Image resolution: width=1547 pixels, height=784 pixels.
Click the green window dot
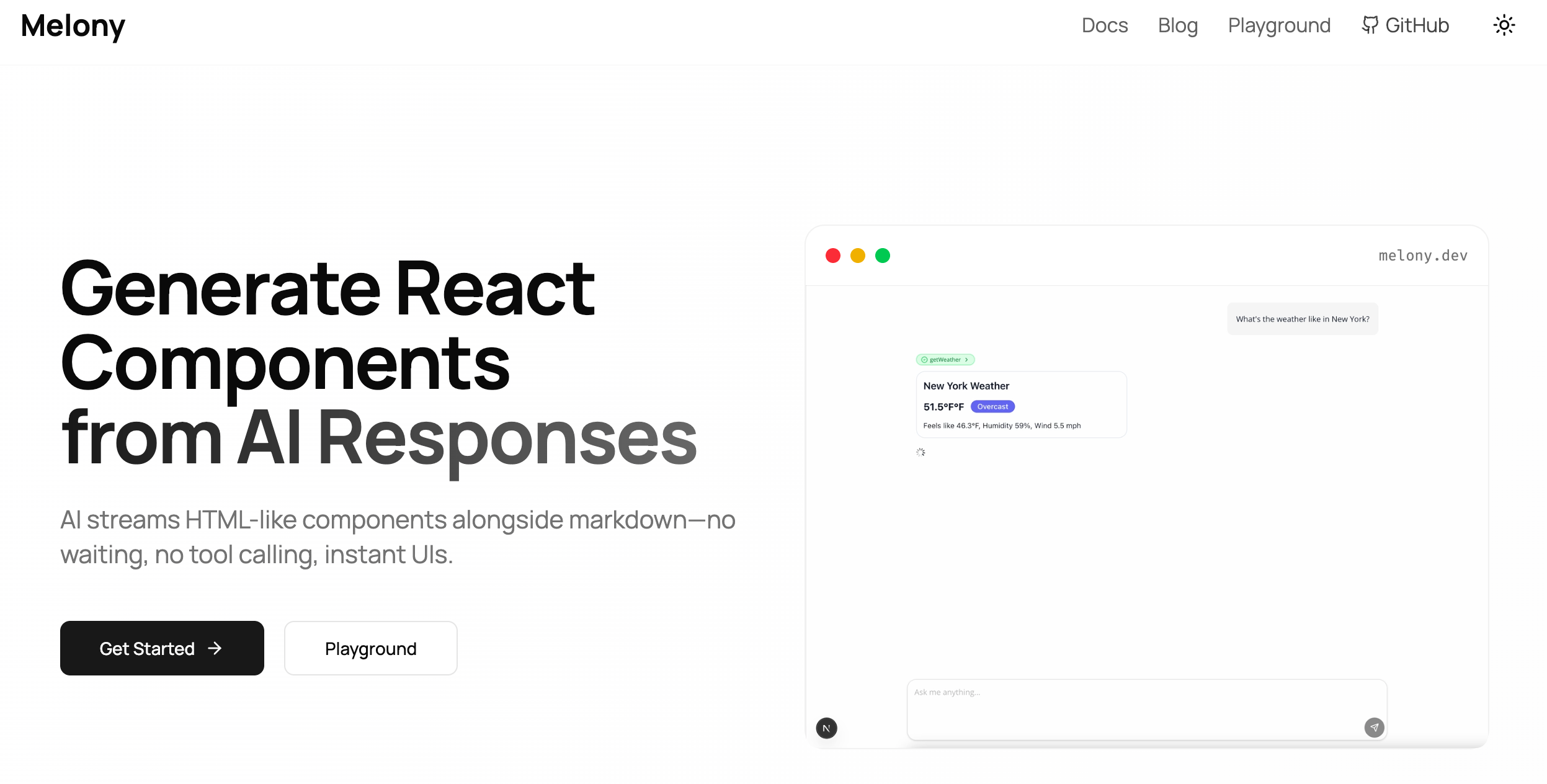tap(883, 256)
